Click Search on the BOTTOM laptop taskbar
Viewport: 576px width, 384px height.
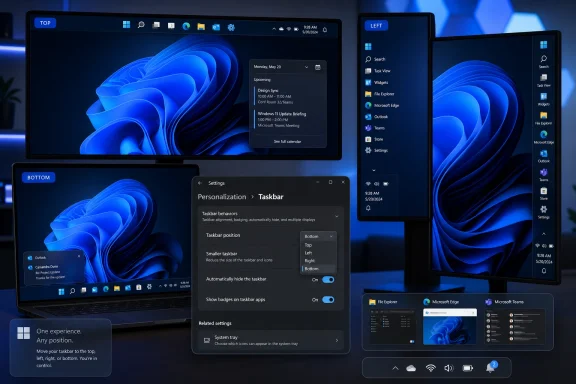[72, 291]
